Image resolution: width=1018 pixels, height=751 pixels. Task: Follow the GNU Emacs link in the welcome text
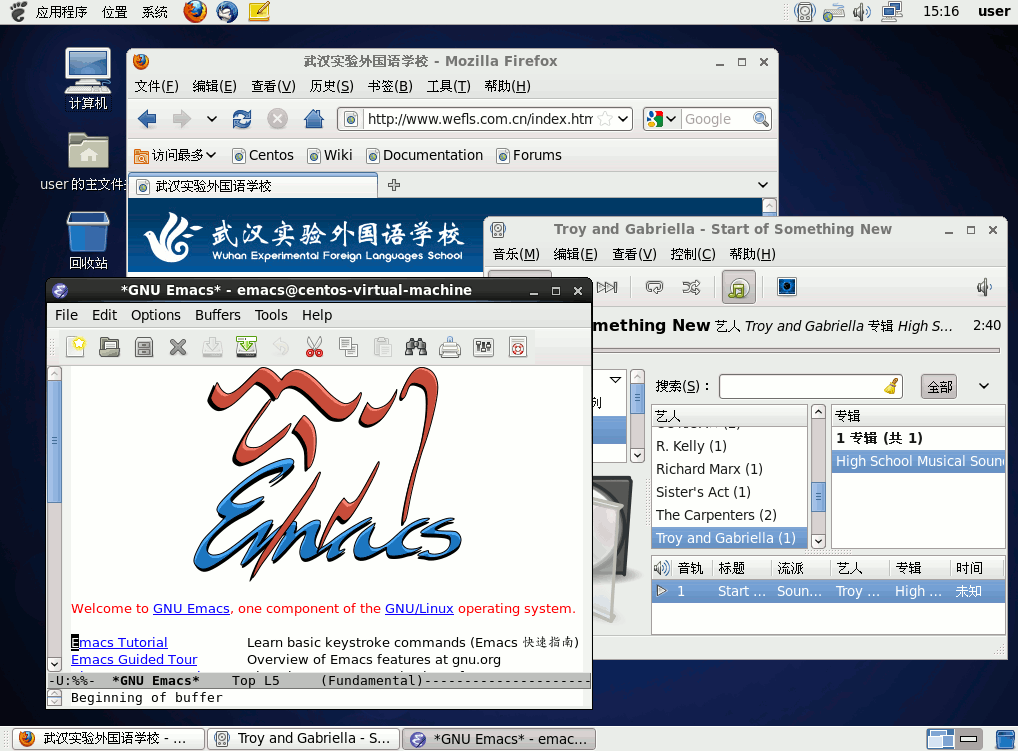pos(192,608)
